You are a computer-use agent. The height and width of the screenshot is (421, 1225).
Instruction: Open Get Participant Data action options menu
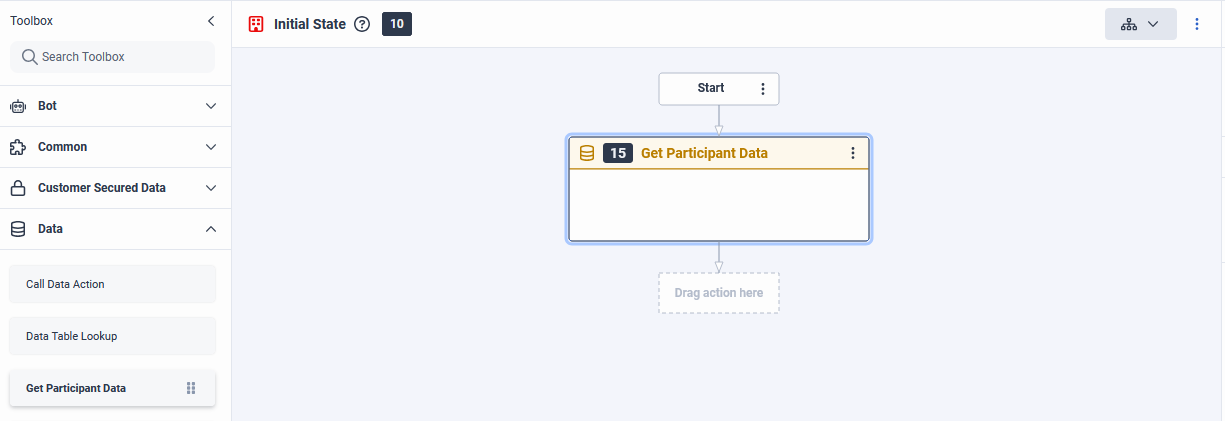click(x=853, y=153)
